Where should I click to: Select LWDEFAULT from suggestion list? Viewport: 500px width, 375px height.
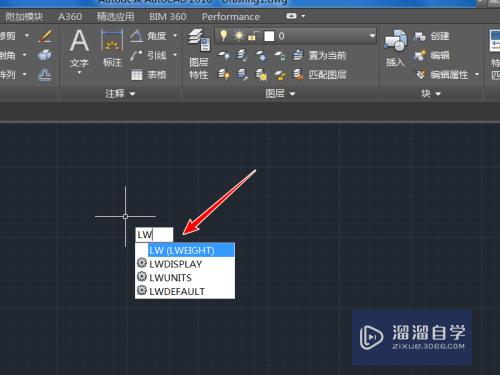pos(185,291)
